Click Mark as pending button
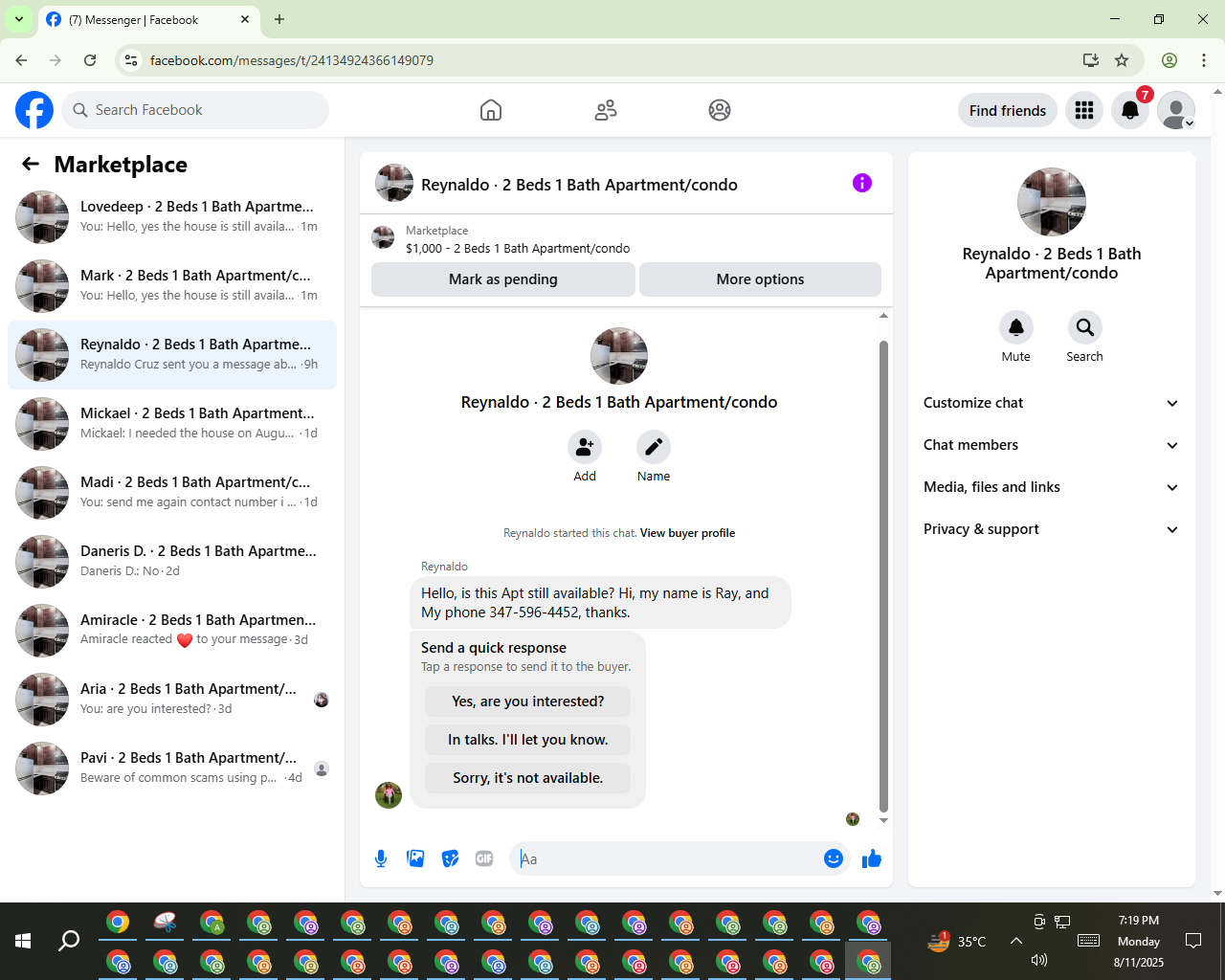Image resolution: width=1225 pixels, height=980 pixels. [503, 279]
